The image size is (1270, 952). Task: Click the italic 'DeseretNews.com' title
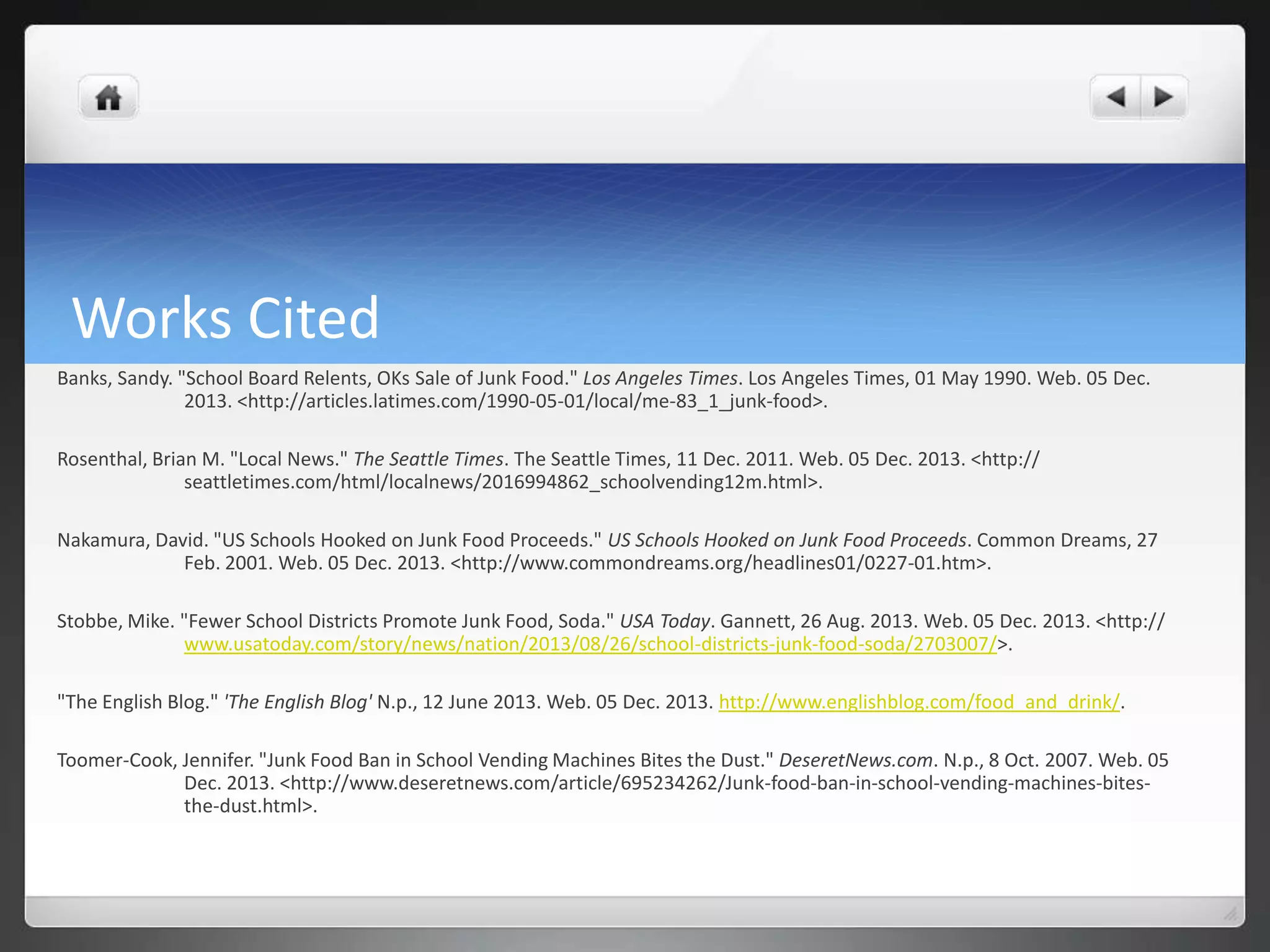click(x=856, y=760)
